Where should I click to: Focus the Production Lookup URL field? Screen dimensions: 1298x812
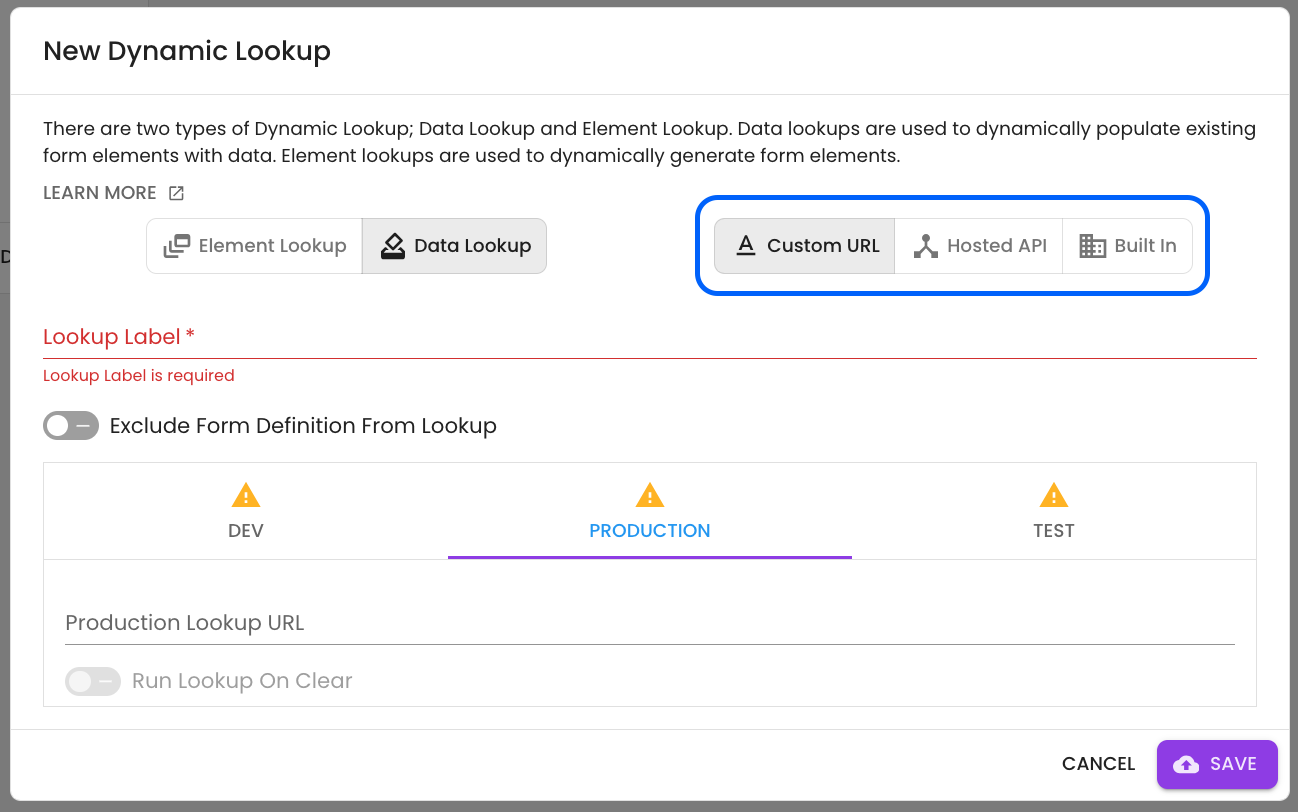pyautogui.click(x=650, y=623)
